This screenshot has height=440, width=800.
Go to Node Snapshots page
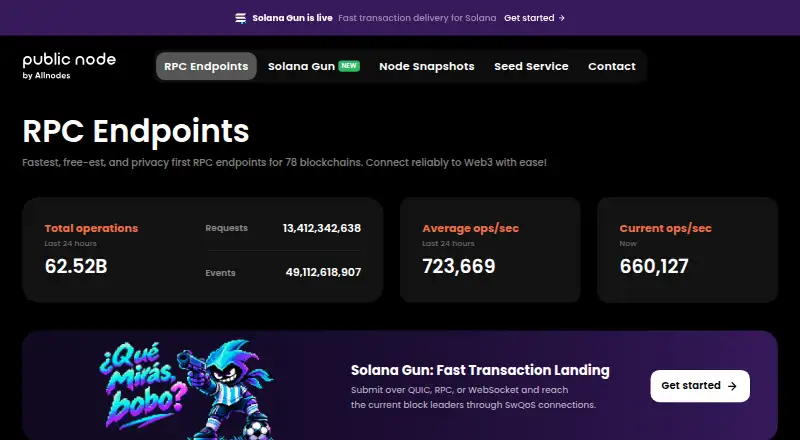[x=427, y=66]
